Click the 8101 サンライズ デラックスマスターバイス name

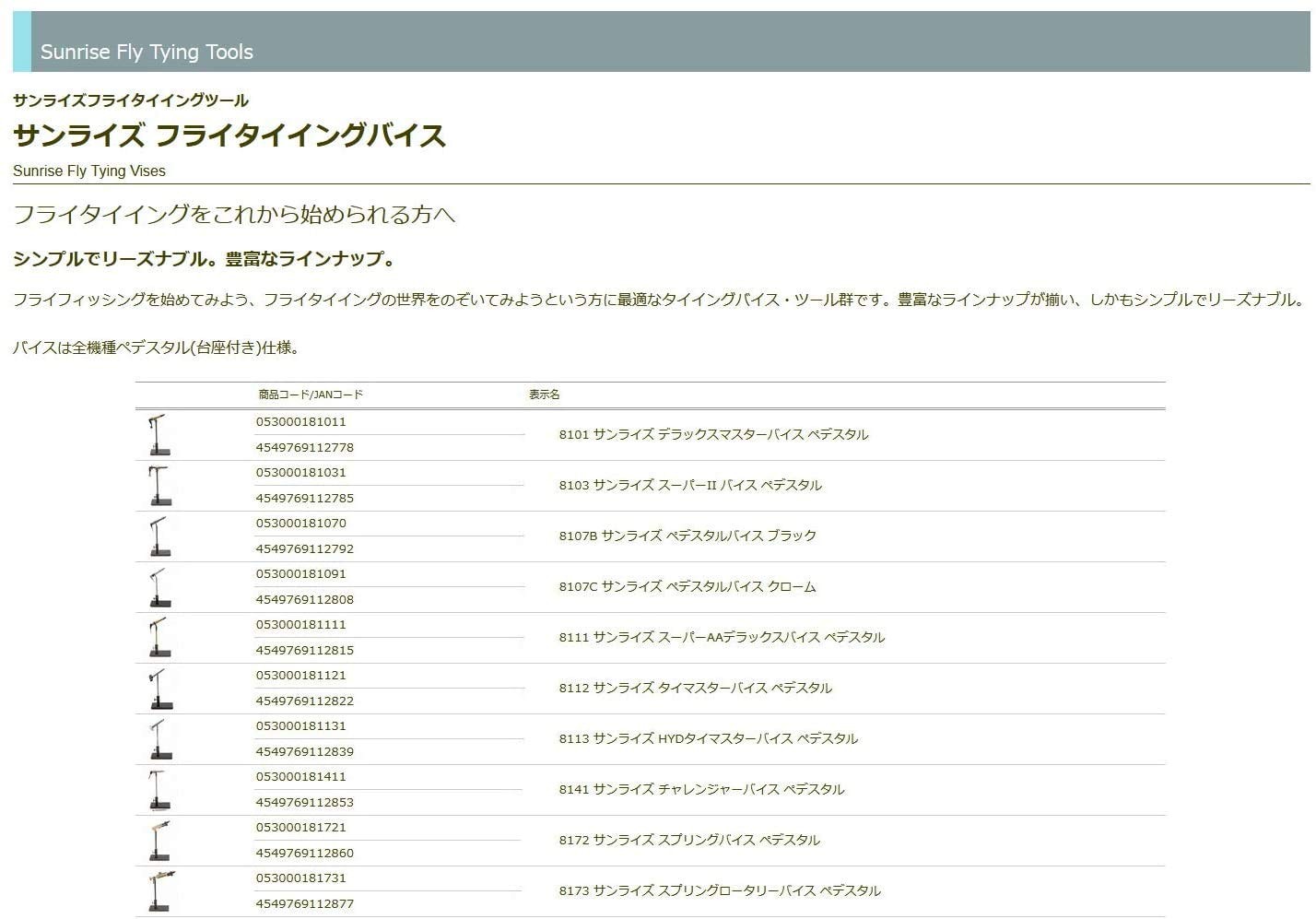[713, 434]
